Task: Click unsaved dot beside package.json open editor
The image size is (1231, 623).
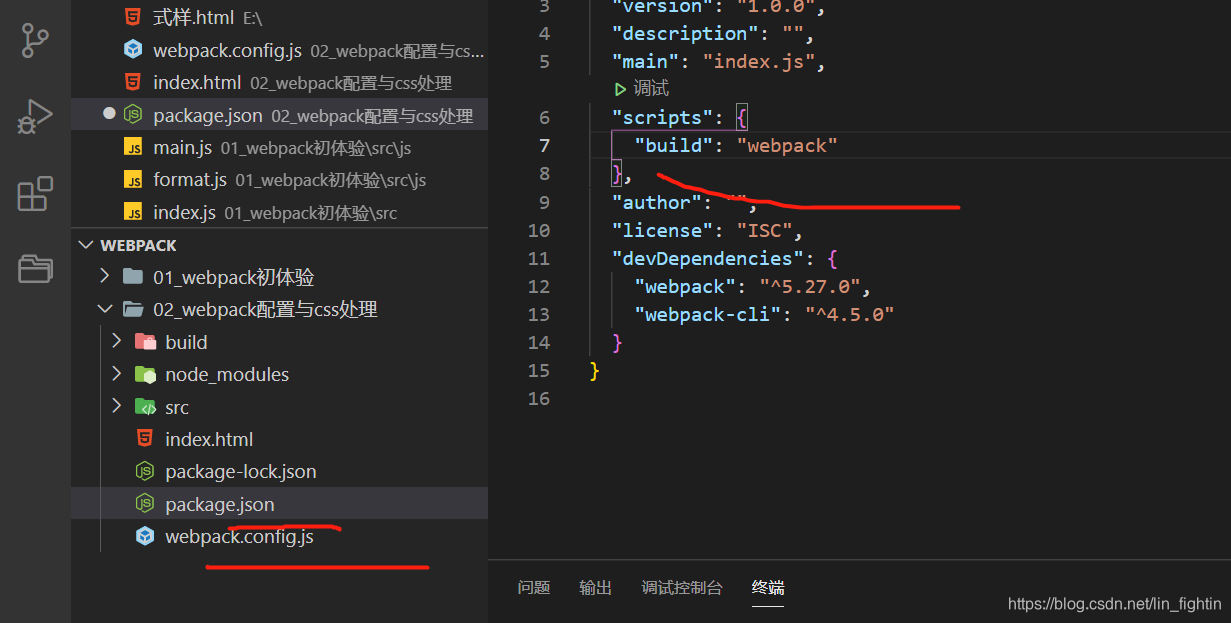Action: tap(109, 114)
